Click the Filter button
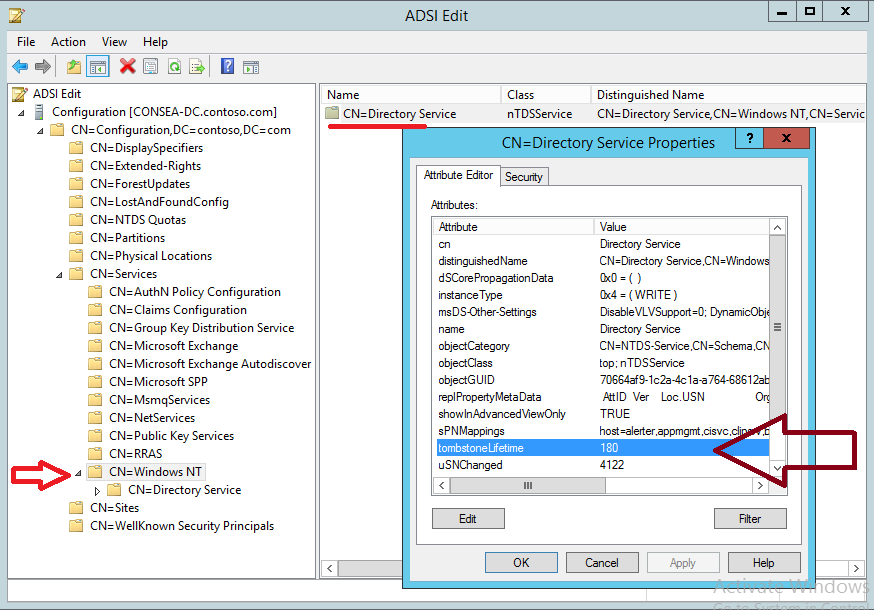 click(x=750, y=519)
